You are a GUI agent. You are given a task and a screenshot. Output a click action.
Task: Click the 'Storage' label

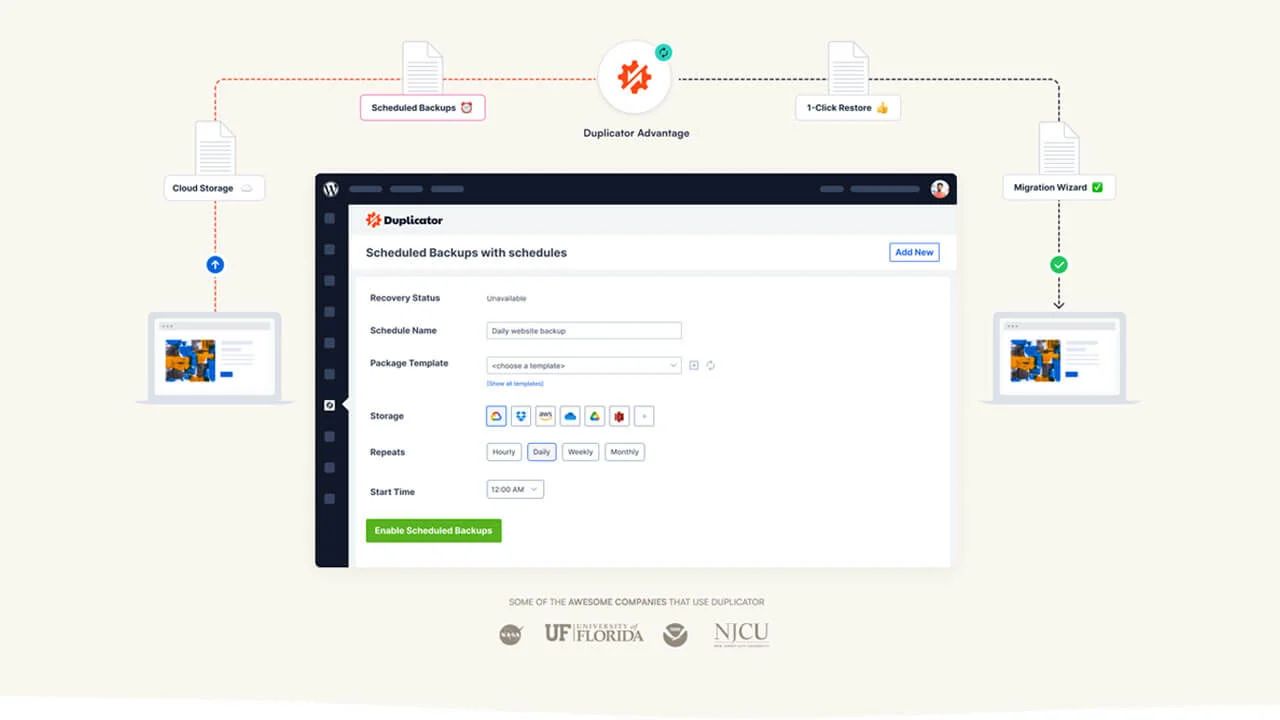(387, 416)
